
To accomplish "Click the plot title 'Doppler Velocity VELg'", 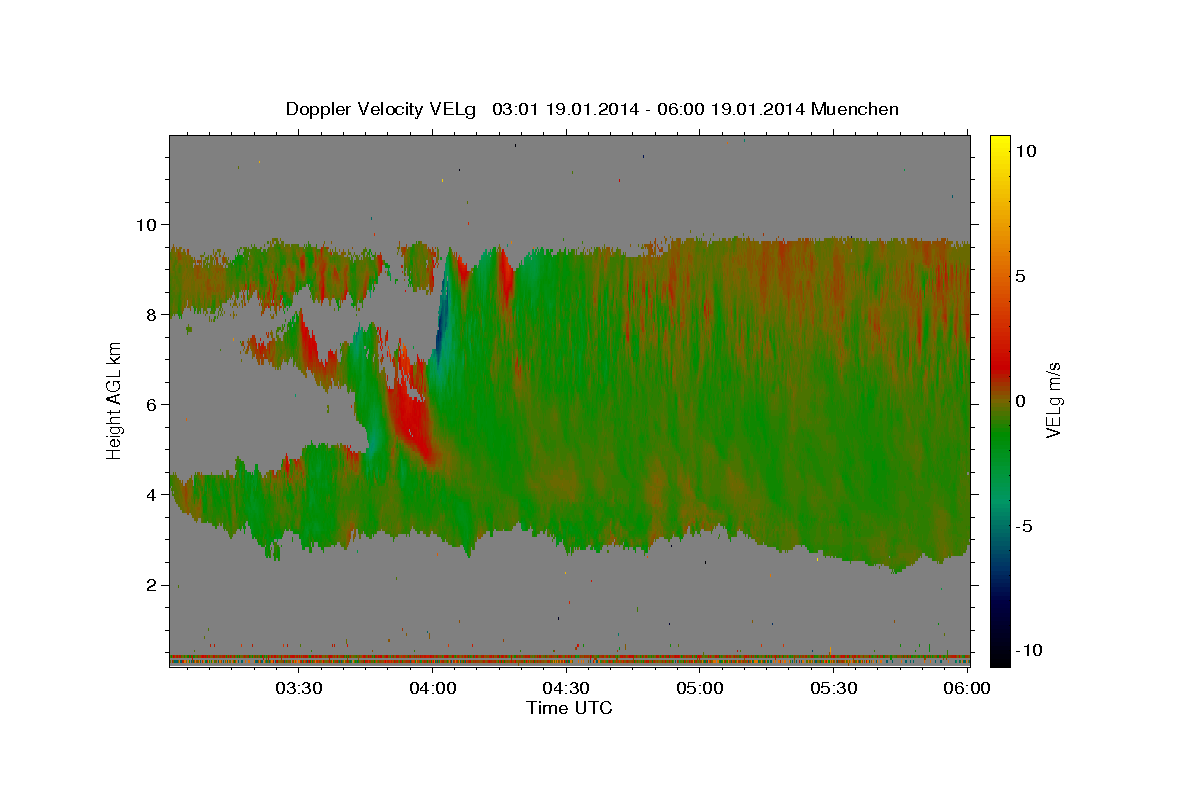I will point(383,109).
